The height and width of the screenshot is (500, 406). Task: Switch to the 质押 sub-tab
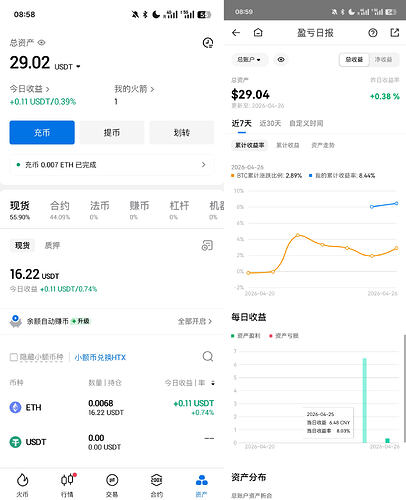[52, 246]
